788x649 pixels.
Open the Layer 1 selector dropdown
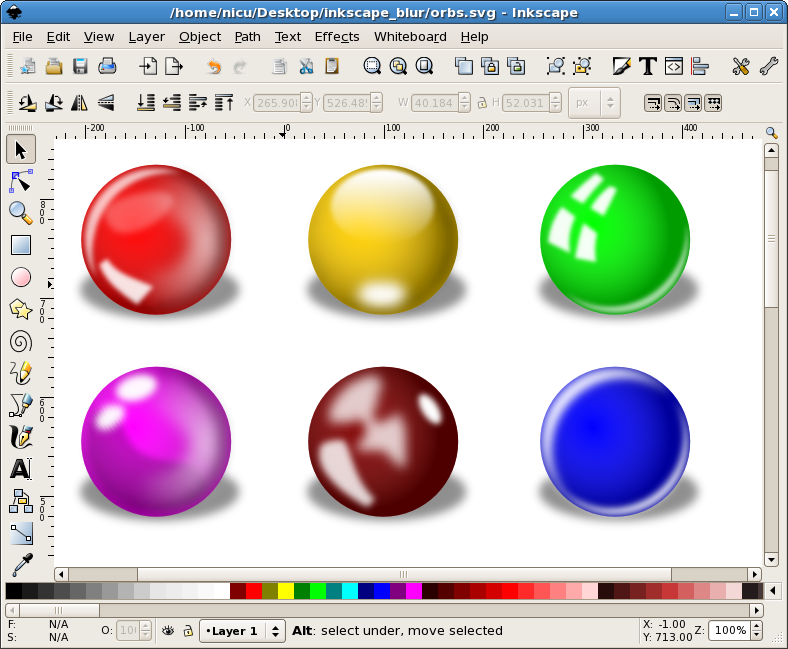[x=243, y=631]
